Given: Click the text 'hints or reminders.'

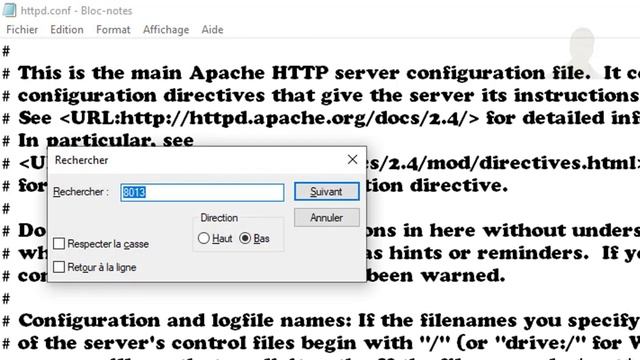Looking at the screenshot, I should [x=488, y=253].
